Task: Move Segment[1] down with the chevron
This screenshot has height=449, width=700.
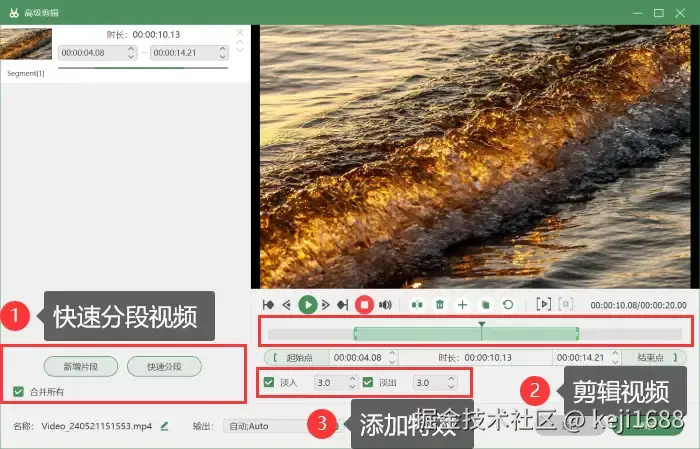Action: (x=240, y=50)
